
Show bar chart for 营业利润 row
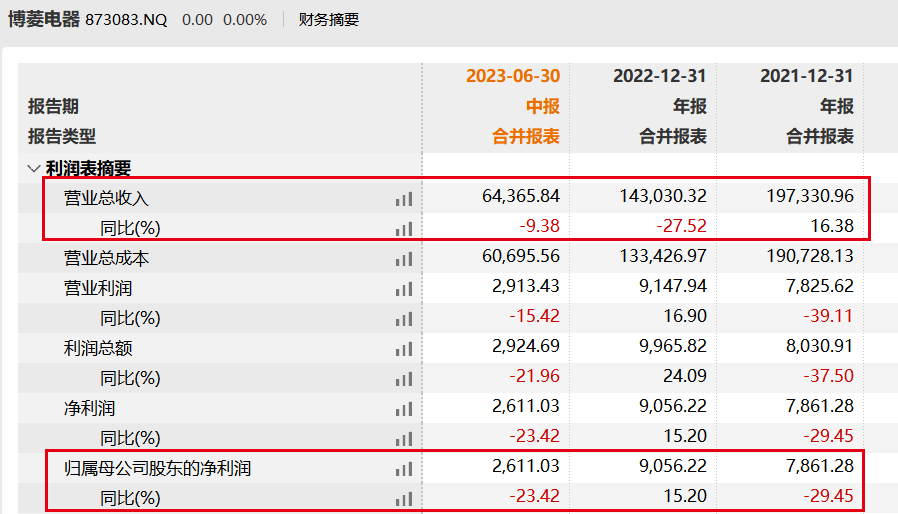[x=403, y=289]
